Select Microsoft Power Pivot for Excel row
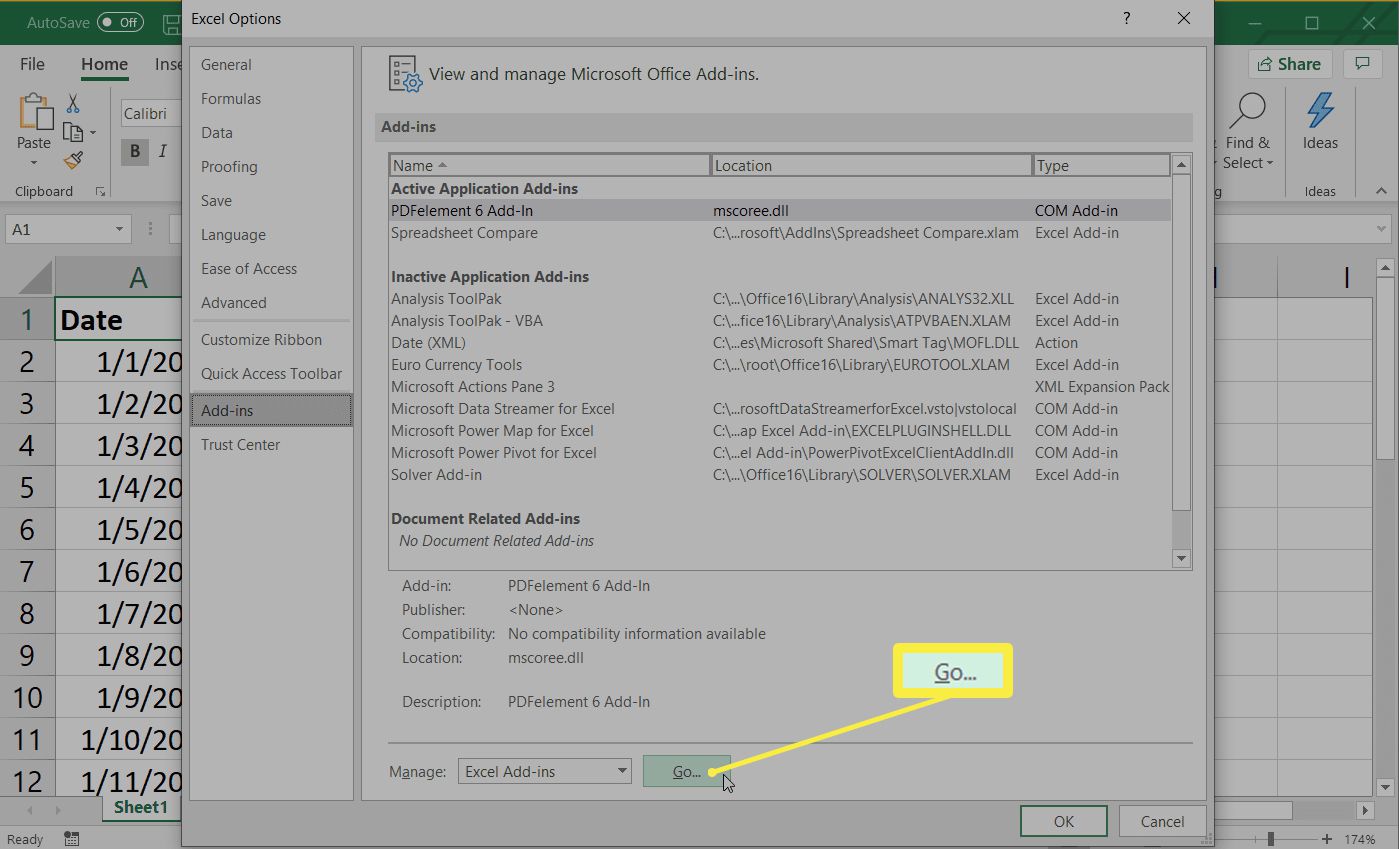Screen dimensions: 1399x849 [x=779, y=452]
